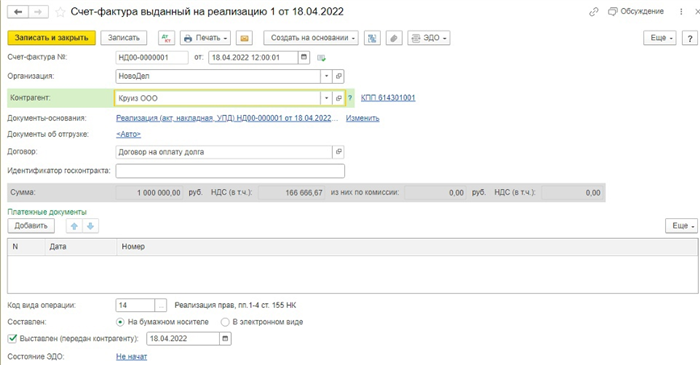
Task: Click the Дата column header
Action: 81,247
